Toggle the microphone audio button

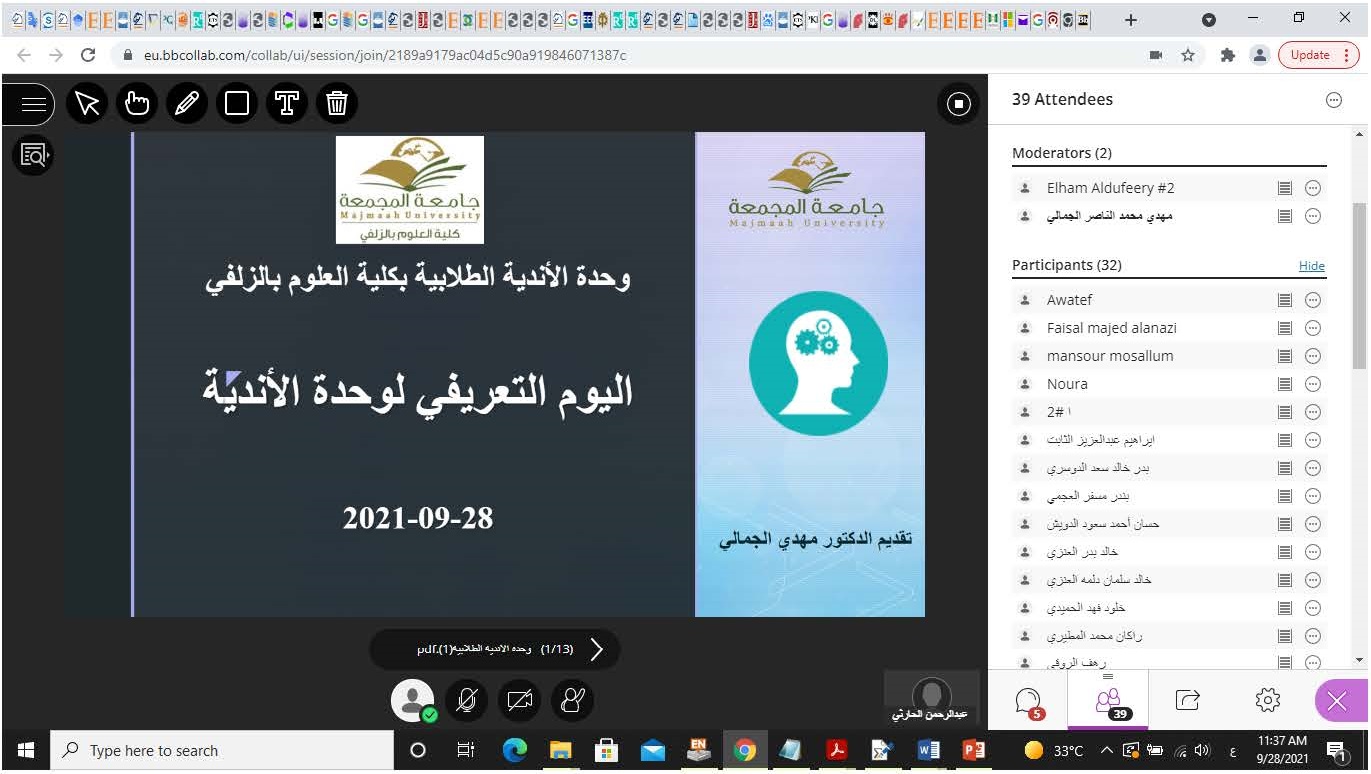pos(466,700)
